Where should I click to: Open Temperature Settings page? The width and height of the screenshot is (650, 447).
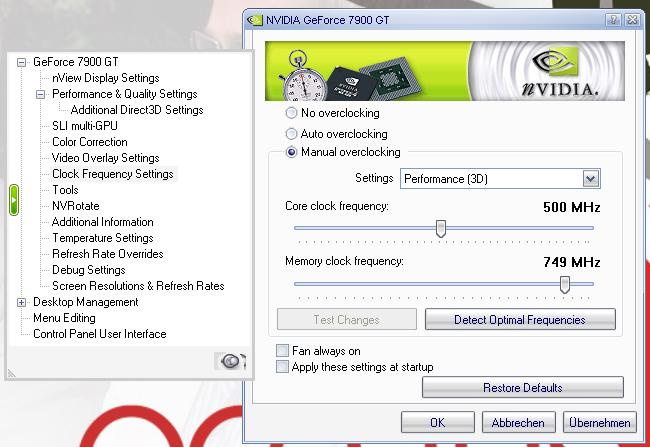103,238
